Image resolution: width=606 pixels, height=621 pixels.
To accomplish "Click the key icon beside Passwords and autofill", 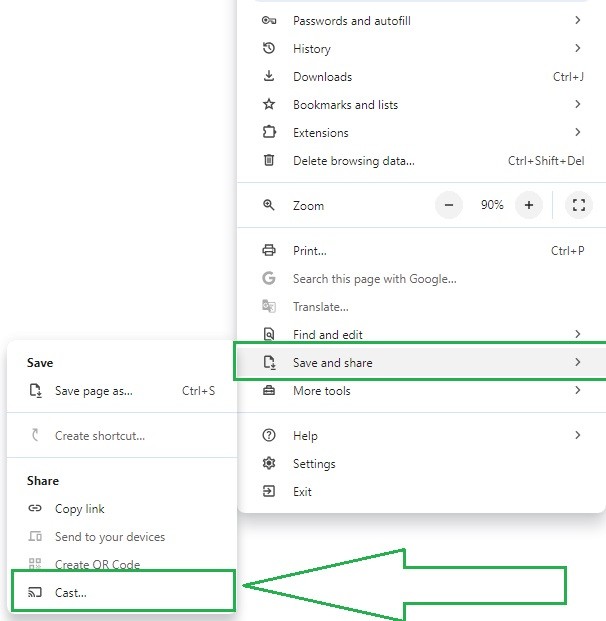I will tap(269, 20).
